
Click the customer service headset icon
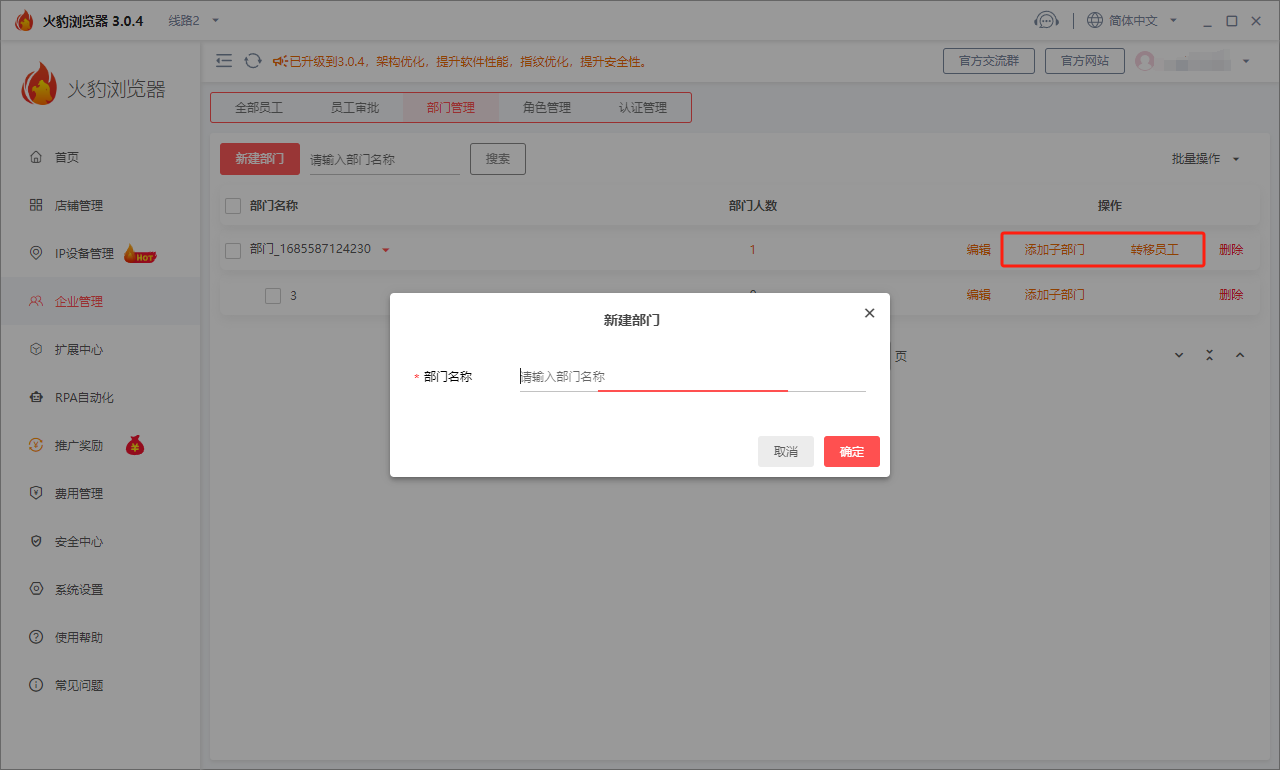[1046, 21]
